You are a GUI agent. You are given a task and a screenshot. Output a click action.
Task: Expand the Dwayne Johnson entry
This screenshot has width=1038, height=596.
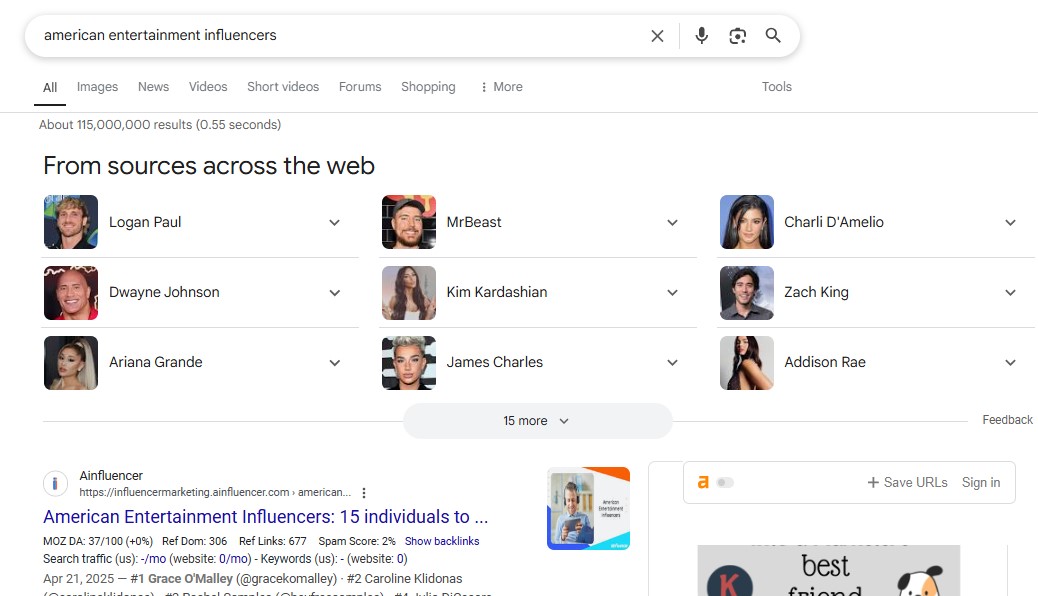(x=334, y=293)
